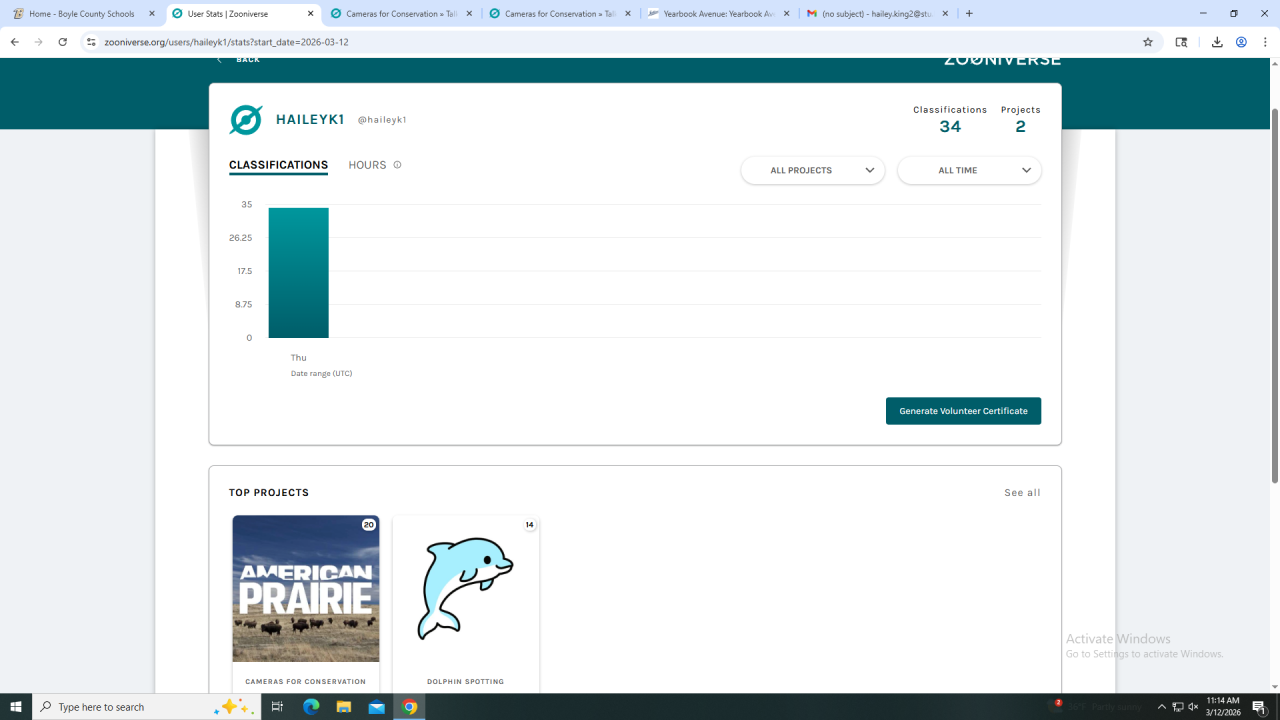The height and width of the screenshot is (720, 1280).
Task: Go back in browser history
Action: pyautogui.click(x=15, y=42)
